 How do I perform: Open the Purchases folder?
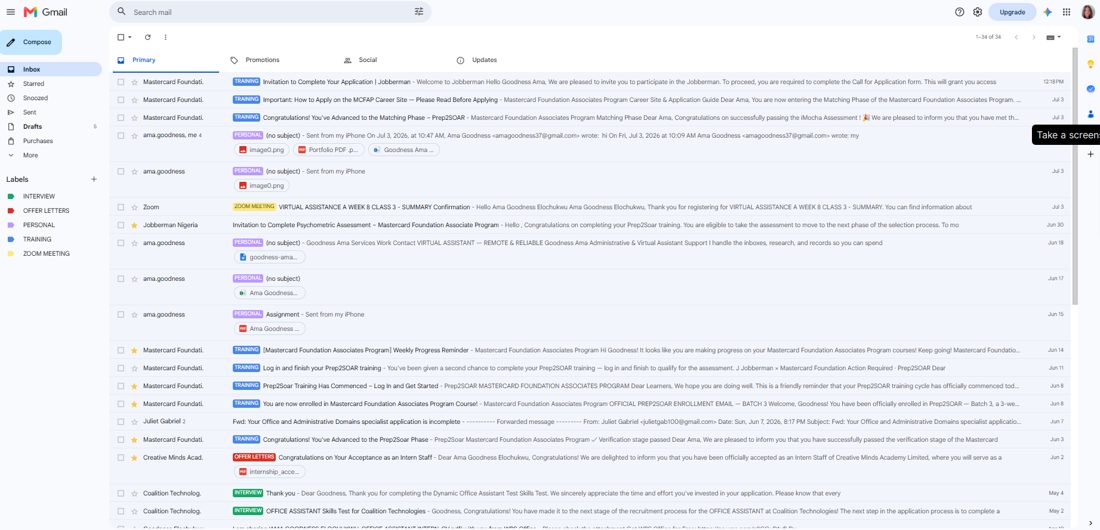[37, 141]
